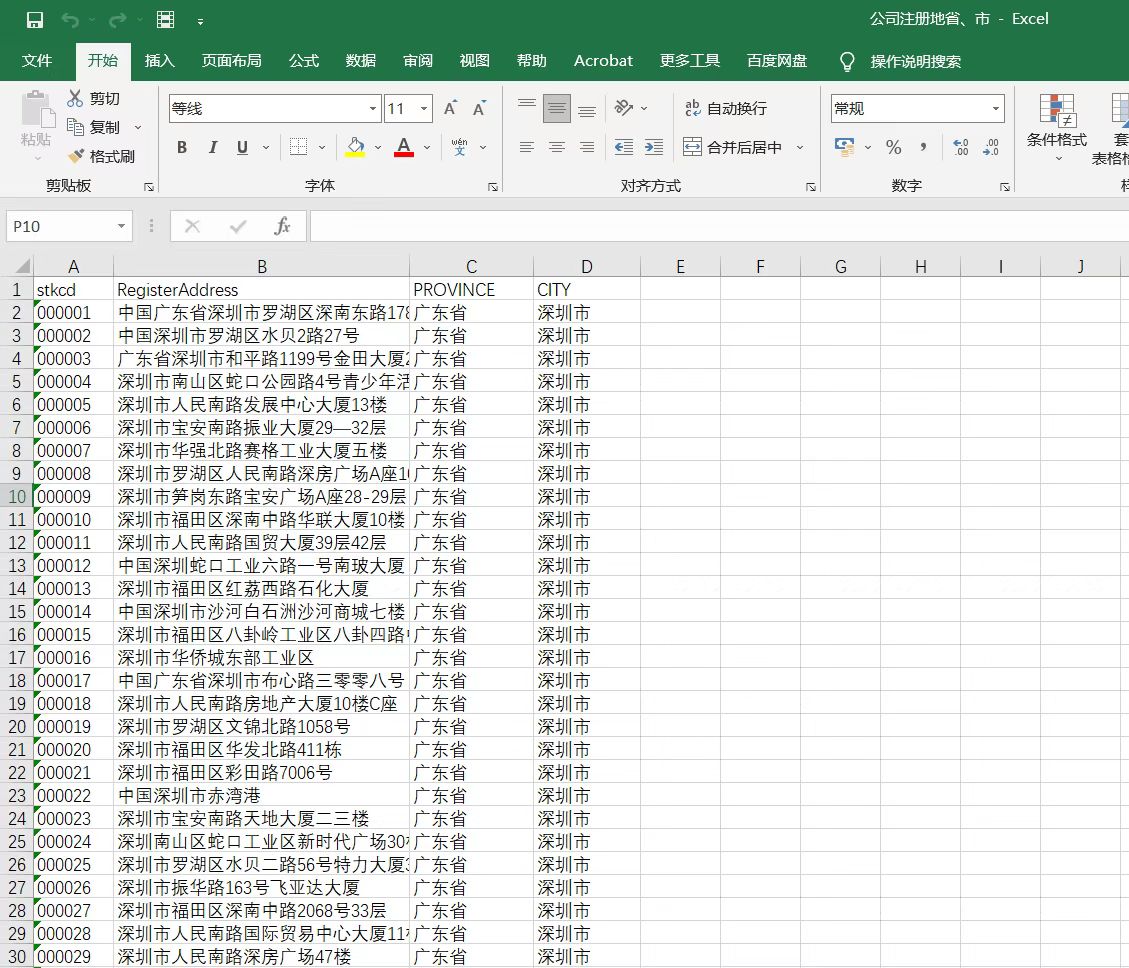The image size is (1129, 968).
Task: Expand the number format dropdown (常规)
Action: click(x=996, y=108)
